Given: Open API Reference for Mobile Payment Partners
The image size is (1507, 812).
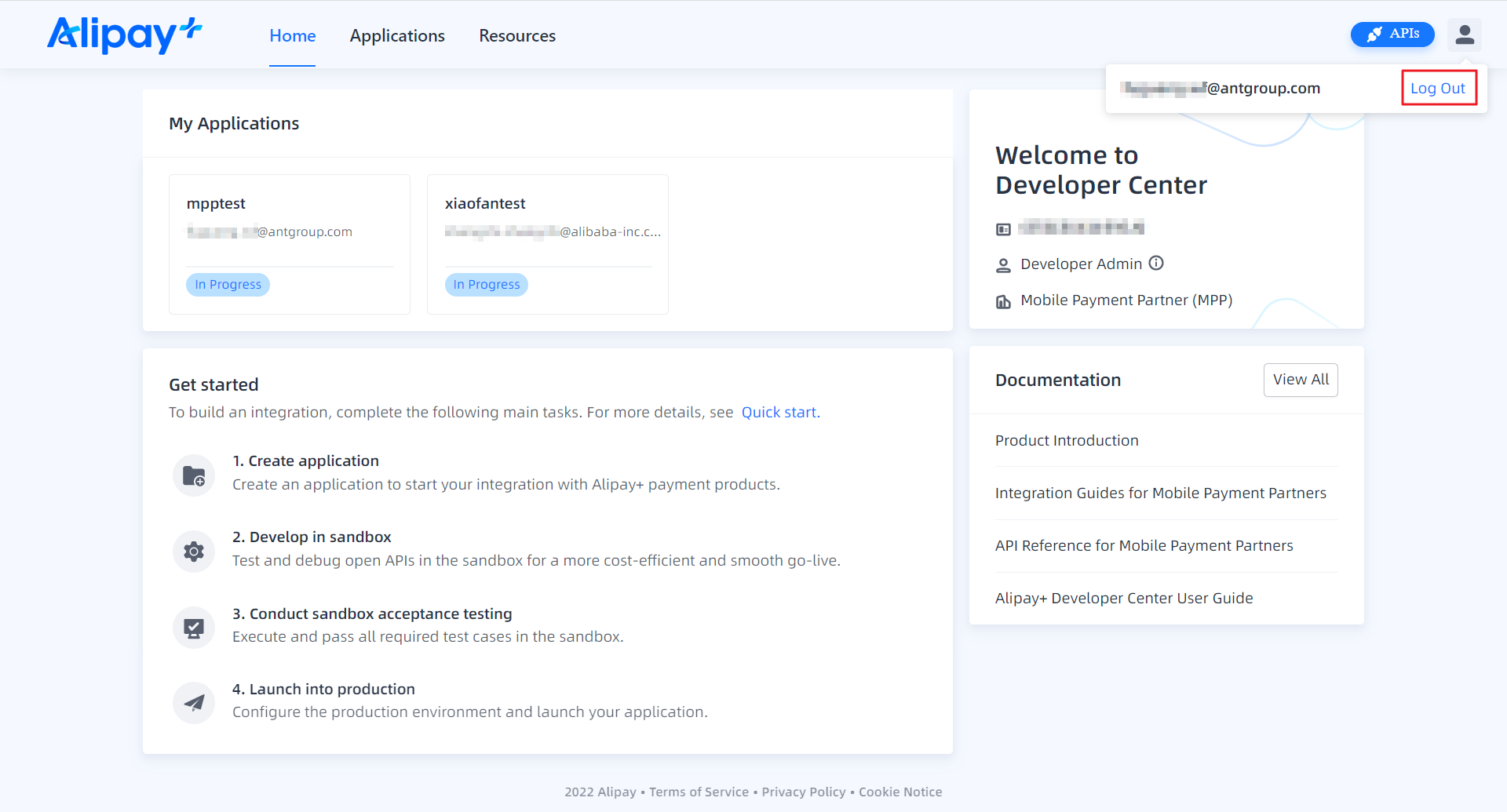Looking at the screenshot, I should pos(1144,546).
